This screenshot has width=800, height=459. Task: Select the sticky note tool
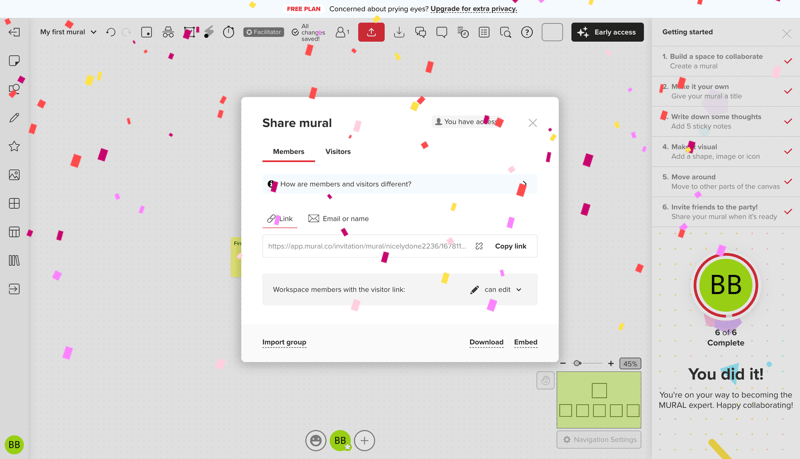[14, 61]
